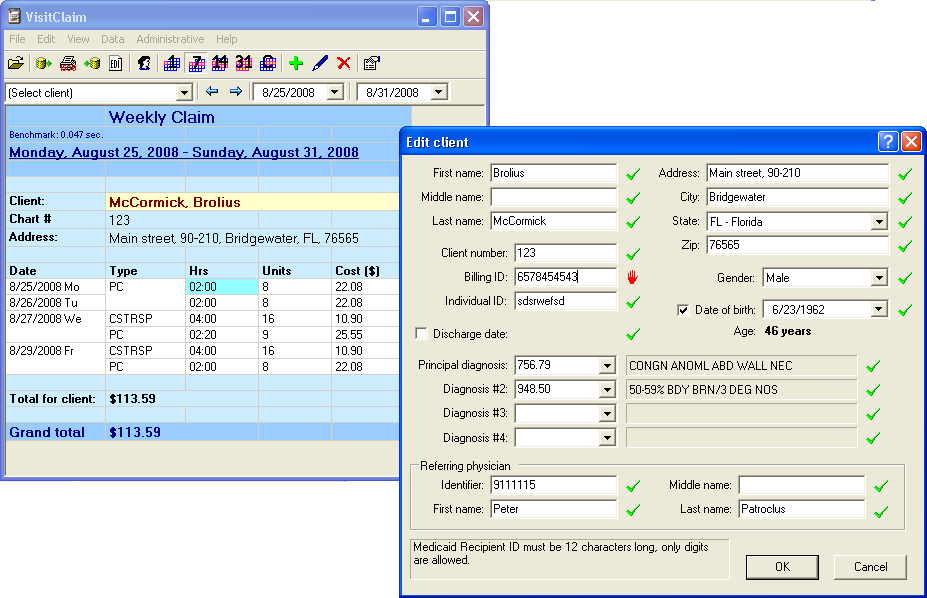Image resolution: width=927 pixels, height=598 pixels.
Task: Open the Select client dropdown
Action: click(183, 93)
